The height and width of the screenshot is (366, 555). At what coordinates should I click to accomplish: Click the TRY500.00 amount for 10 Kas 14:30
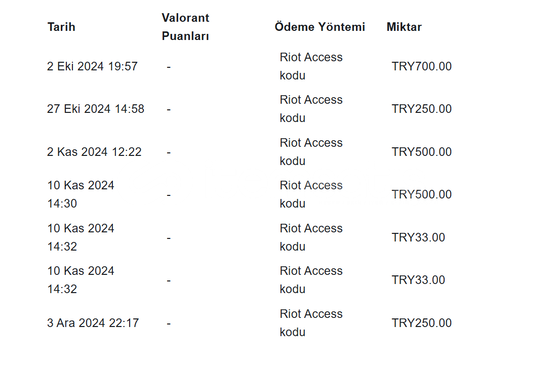(422, 194)
